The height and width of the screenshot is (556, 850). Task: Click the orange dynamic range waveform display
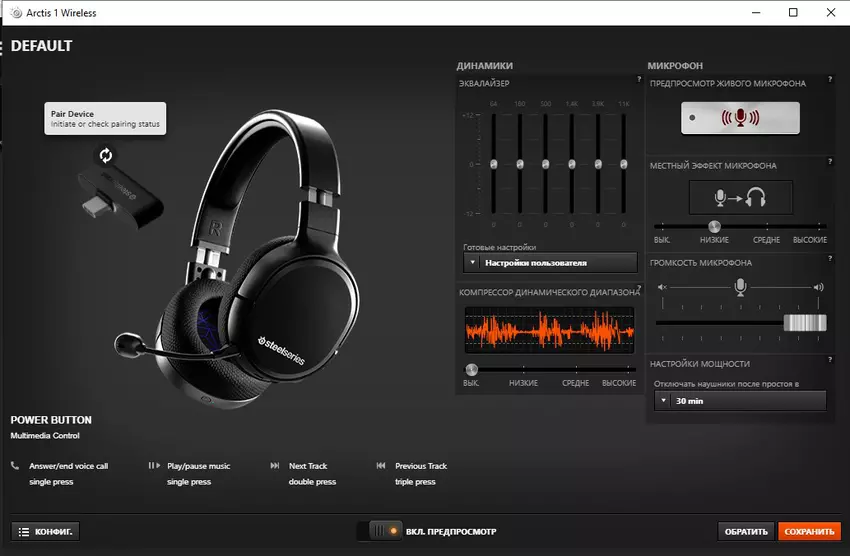click(x=549, y=331)
